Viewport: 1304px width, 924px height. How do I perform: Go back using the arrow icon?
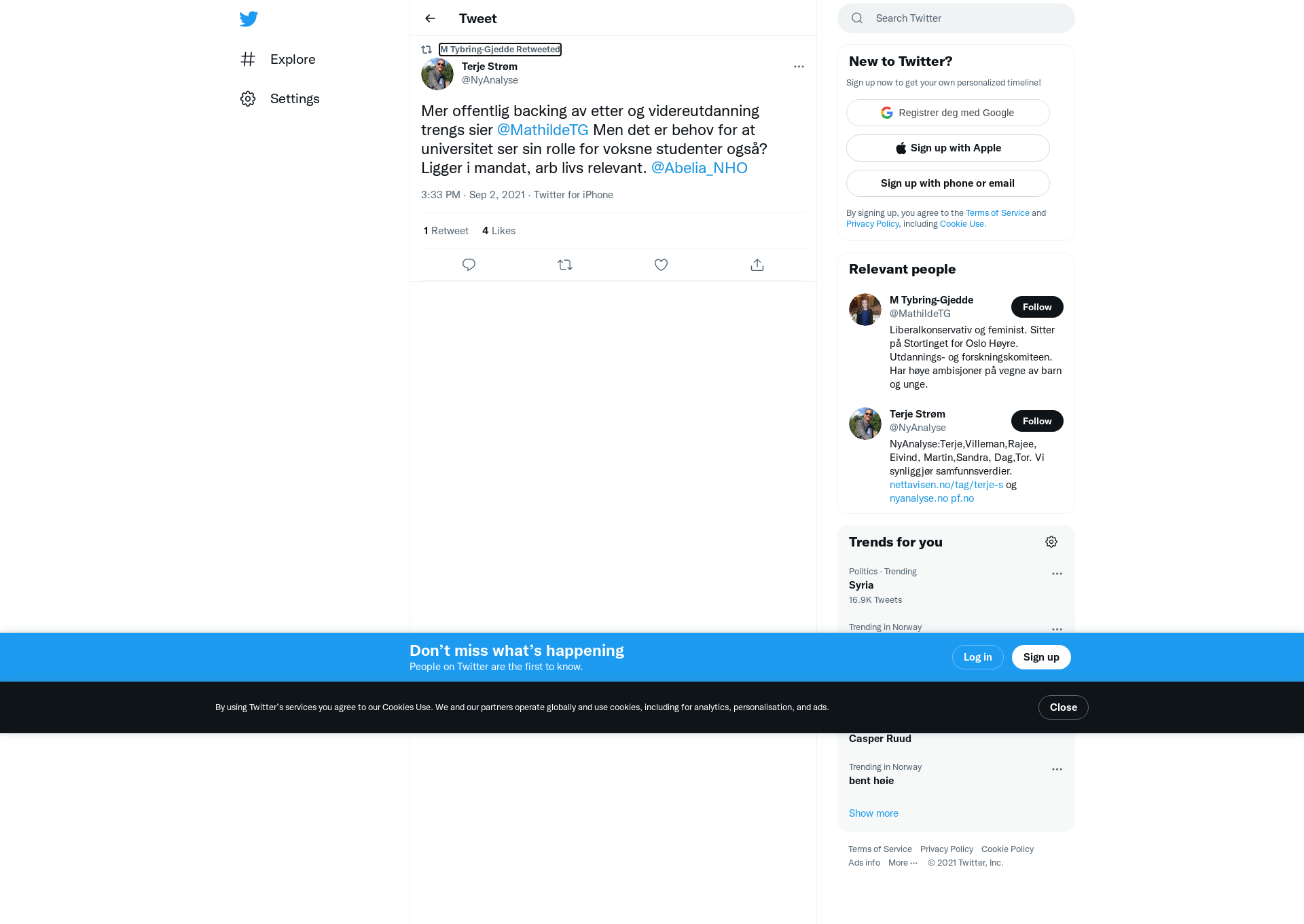(x=430, y=18)
